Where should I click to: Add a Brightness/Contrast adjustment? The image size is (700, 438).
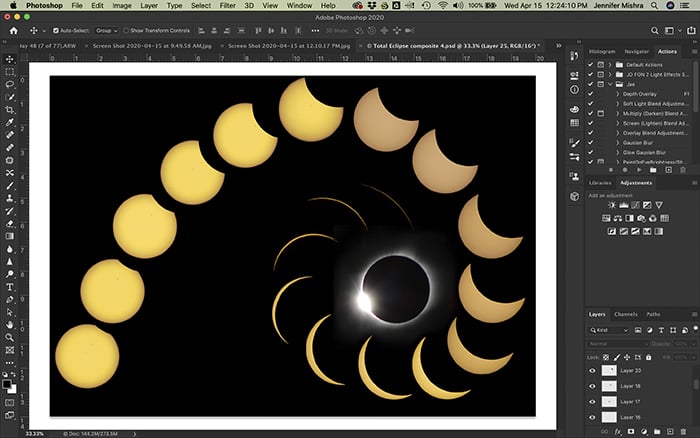point(612,205)
